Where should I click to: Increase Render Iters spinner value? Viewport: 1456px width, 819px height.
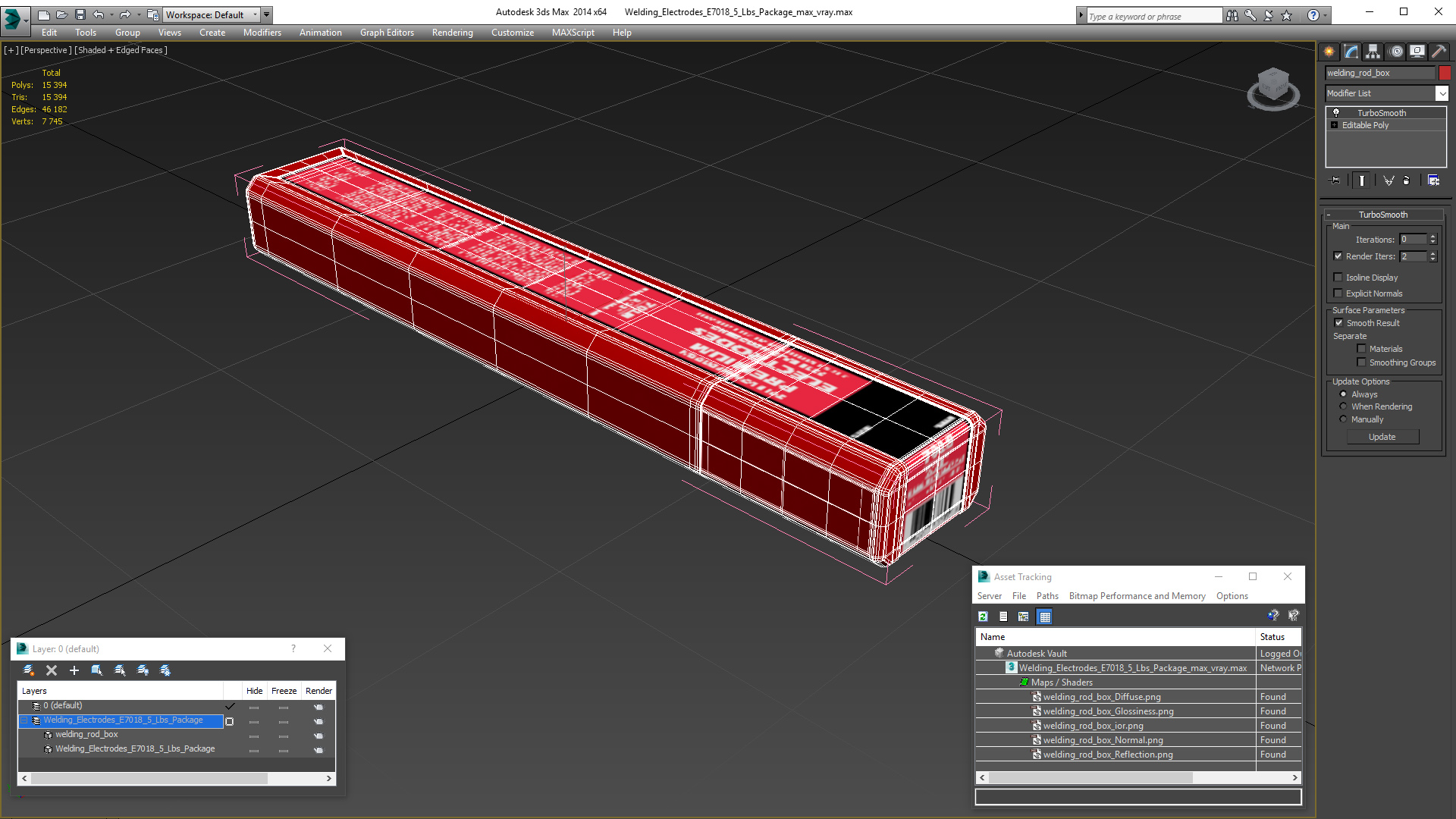(1432, 253)
